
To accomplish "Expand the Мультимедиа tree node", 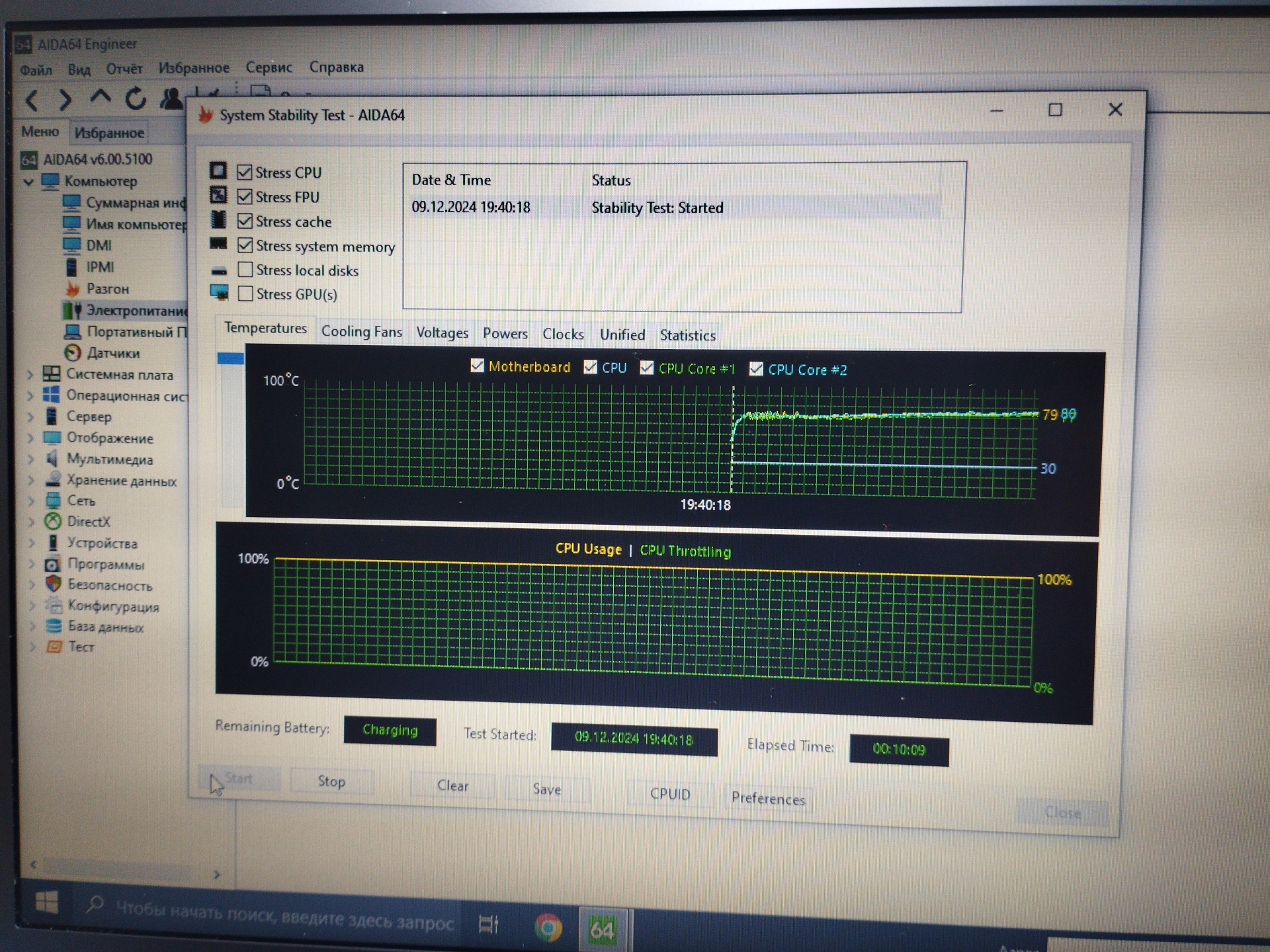I will (x=31, y=459).
